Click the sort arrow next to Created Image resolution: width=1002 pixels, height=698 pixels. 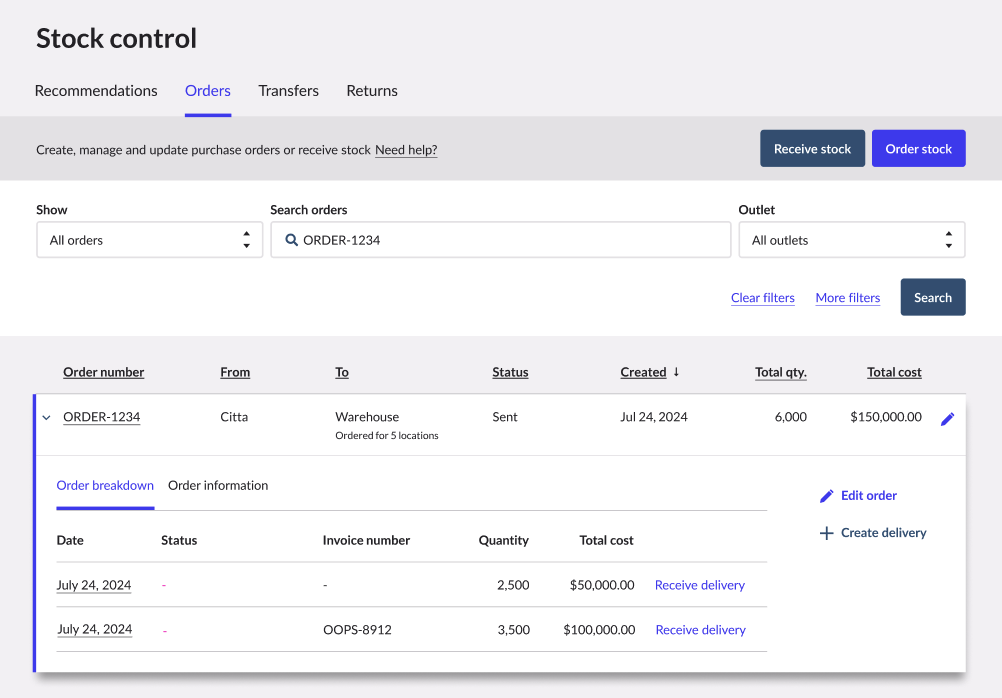(676, 372)
